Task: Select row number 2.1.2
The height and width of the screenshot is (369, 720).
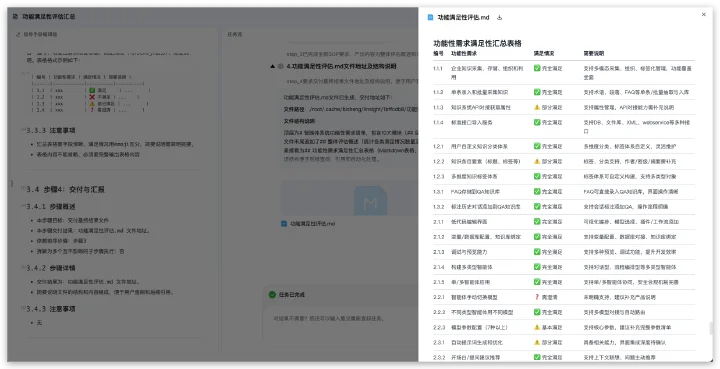Action: coord(439,237)
